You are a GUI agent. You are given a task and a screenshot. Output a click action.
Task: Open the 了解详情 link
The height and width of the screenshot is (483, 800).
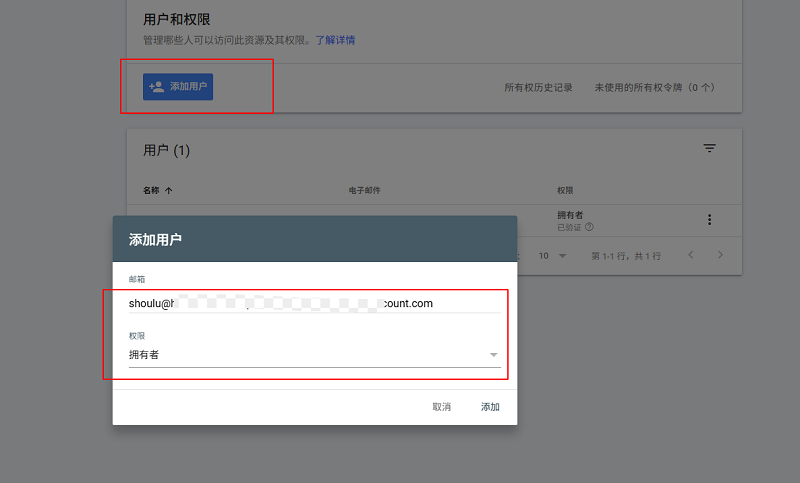pyautogui.click(x=335, y=40)
